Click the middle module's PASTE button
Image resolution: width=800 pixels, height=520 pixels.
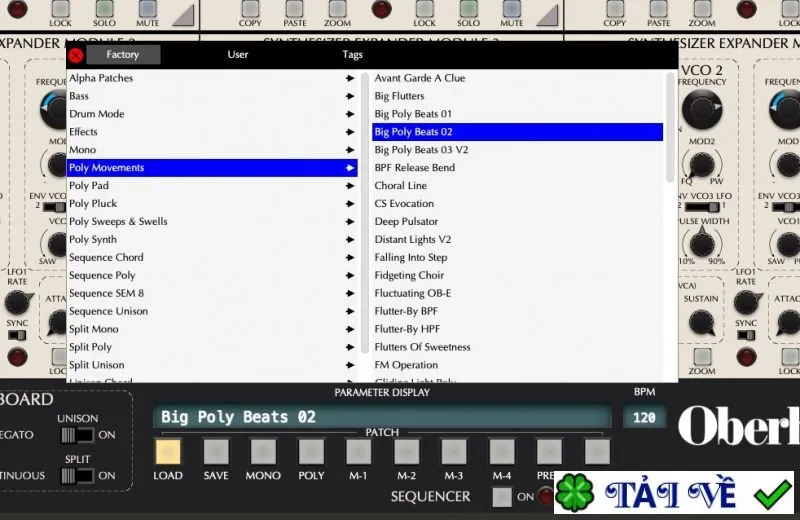coord(294,8)
